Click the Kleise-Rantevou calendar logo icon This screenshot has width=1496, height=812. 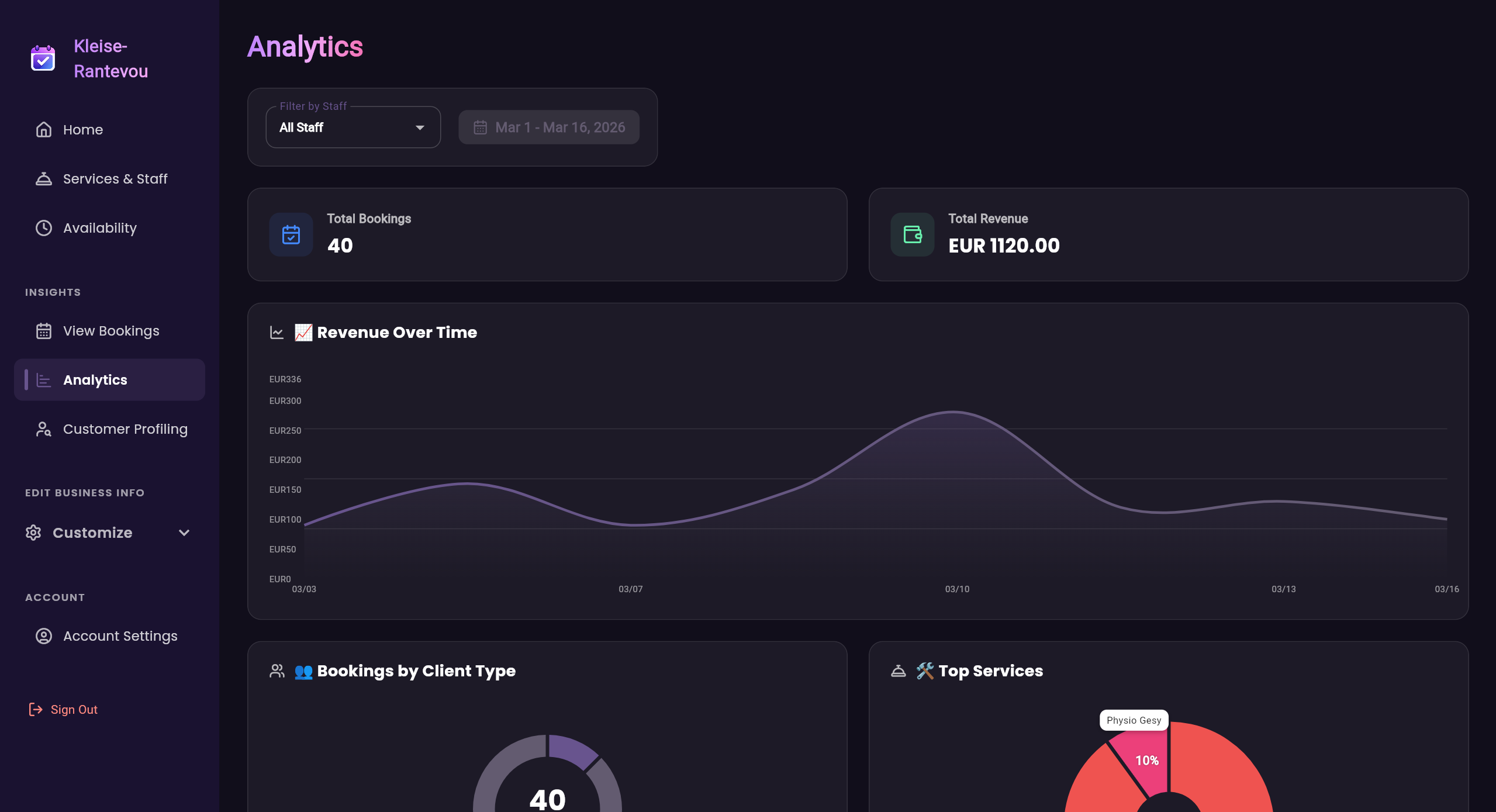(x=43, y=58)
